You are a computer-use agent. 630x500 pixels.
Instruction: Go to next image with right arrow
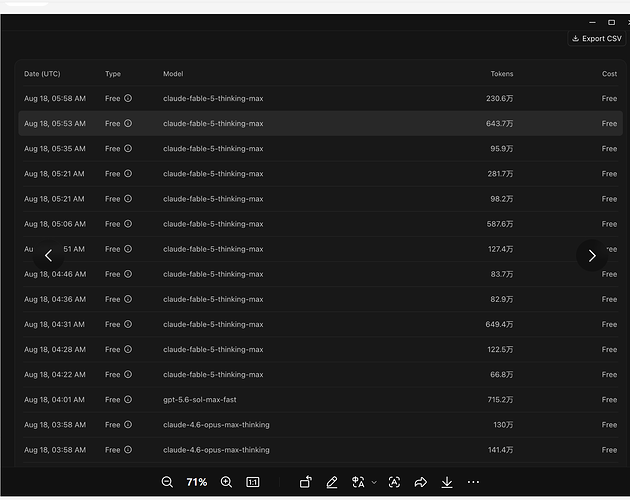pos(592,256)
